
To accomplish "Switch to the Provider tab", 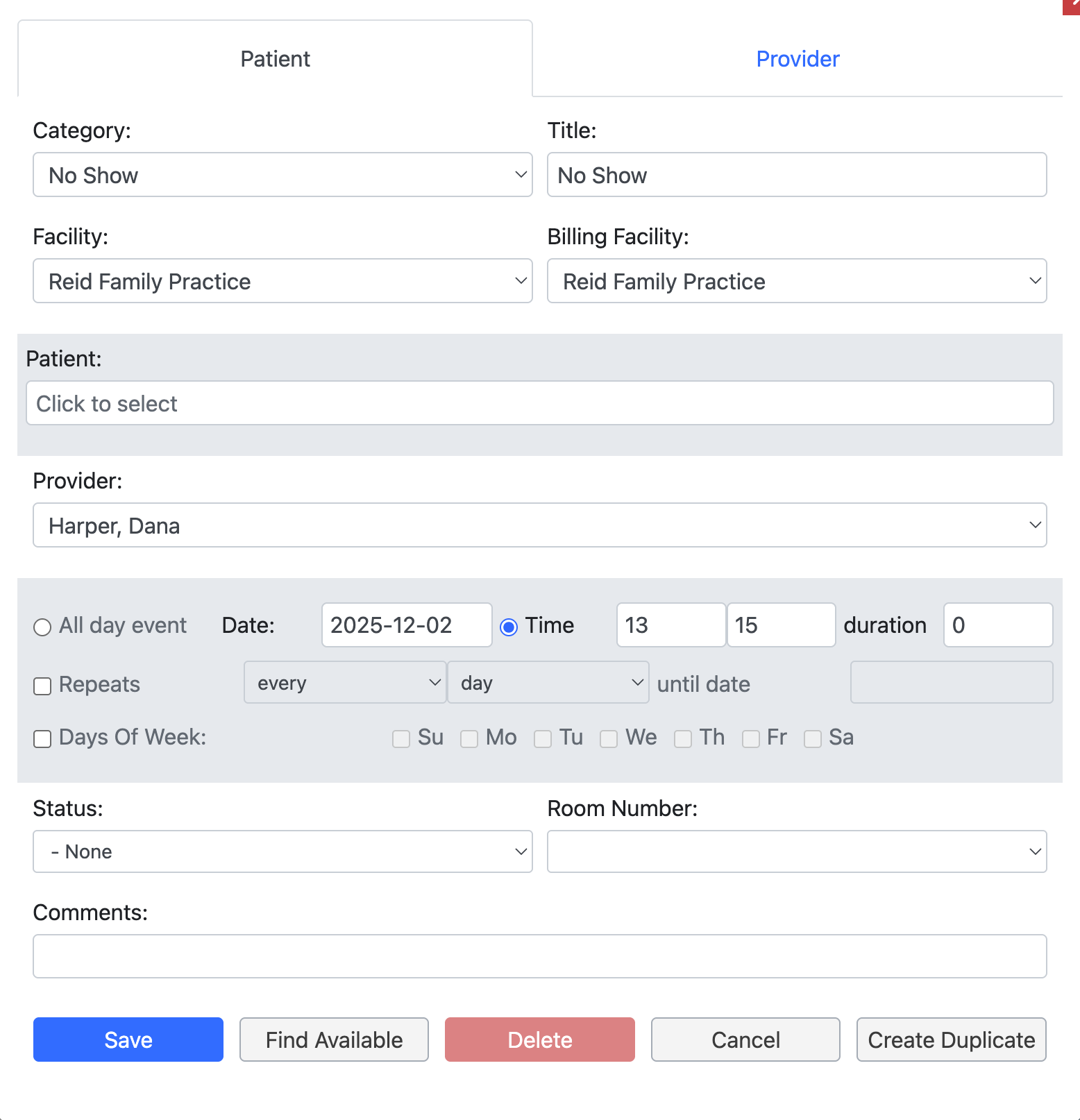I will coord(797,59).
